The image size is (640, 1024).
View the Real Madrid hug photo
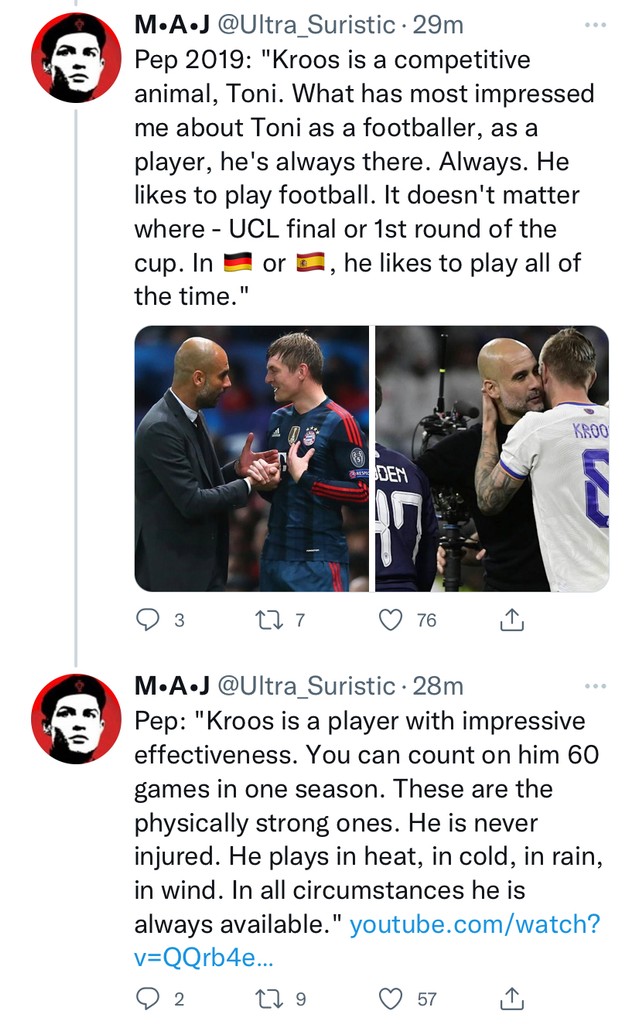[x=492, y=458]
